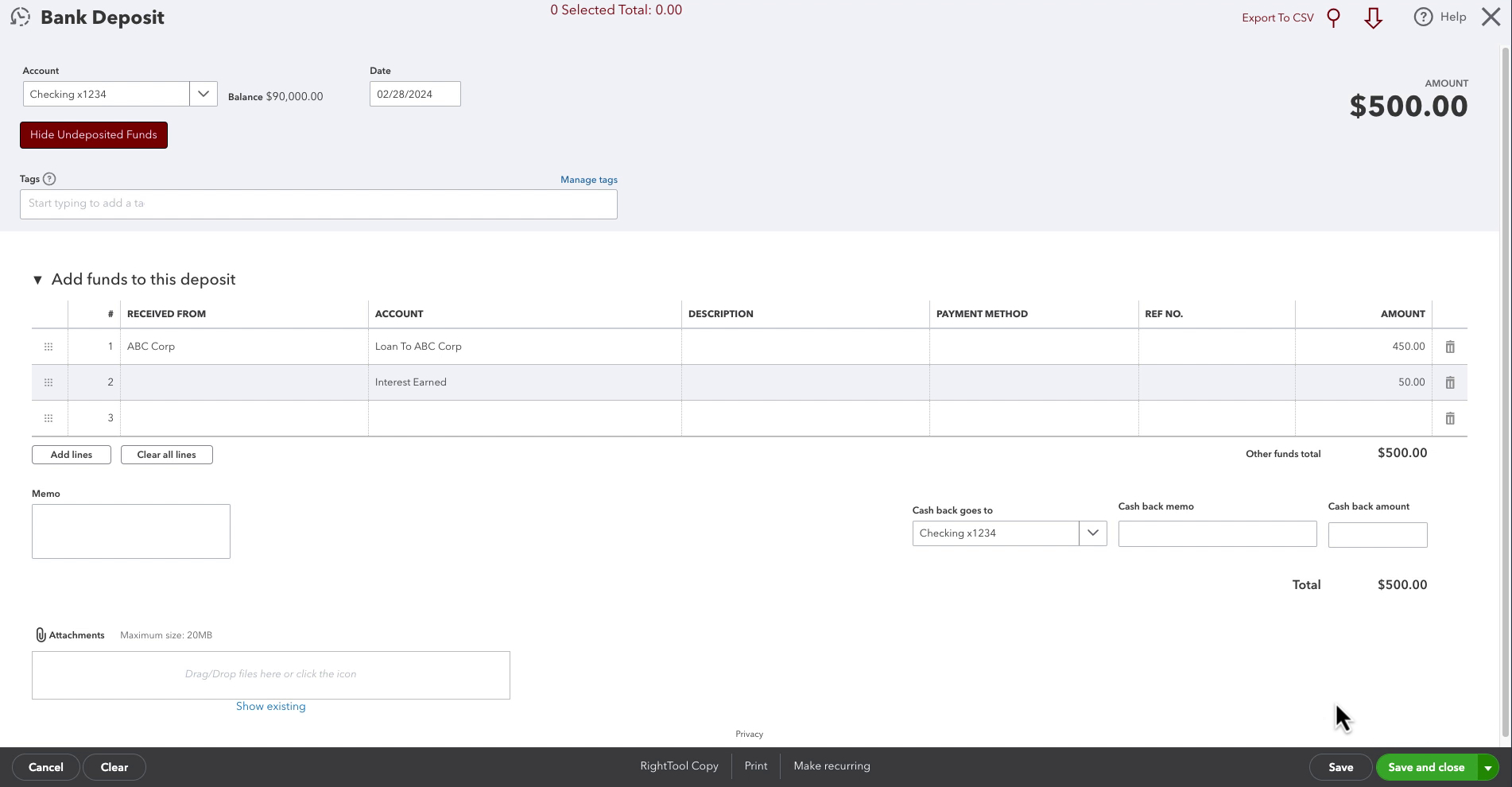Screen dimensions: 1512x787
Task: Click Received From cell in row 2
Action: (x=244, y=382)
